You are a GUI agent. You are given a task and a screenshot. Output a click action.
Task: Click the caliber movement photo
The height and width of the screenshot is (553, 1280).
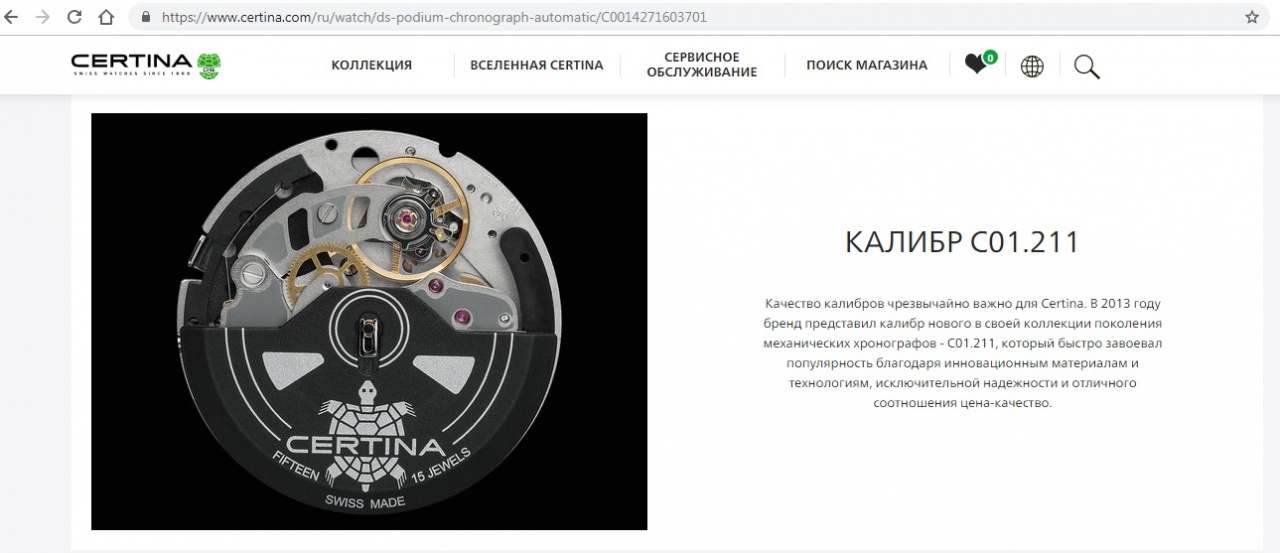369,321
